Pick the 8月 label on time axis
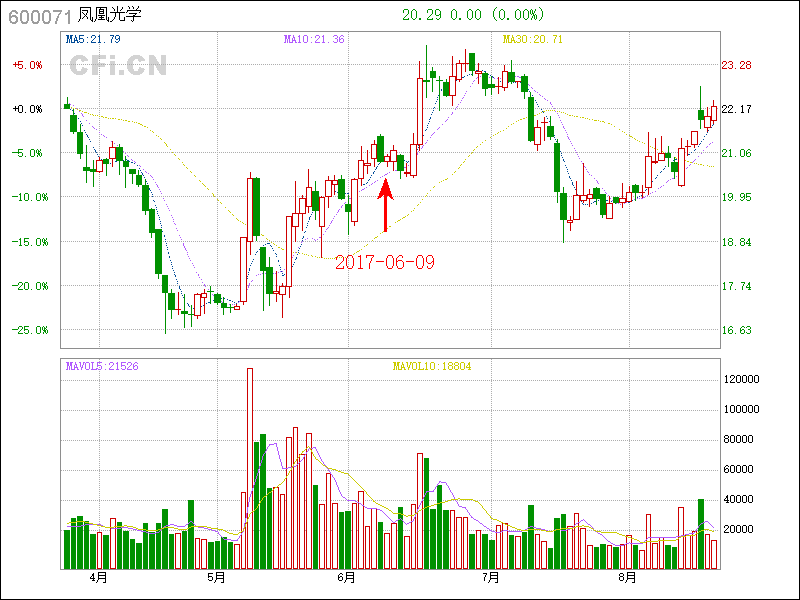The width and height of the screenshot is (800, 600). (x=628, y=578)
